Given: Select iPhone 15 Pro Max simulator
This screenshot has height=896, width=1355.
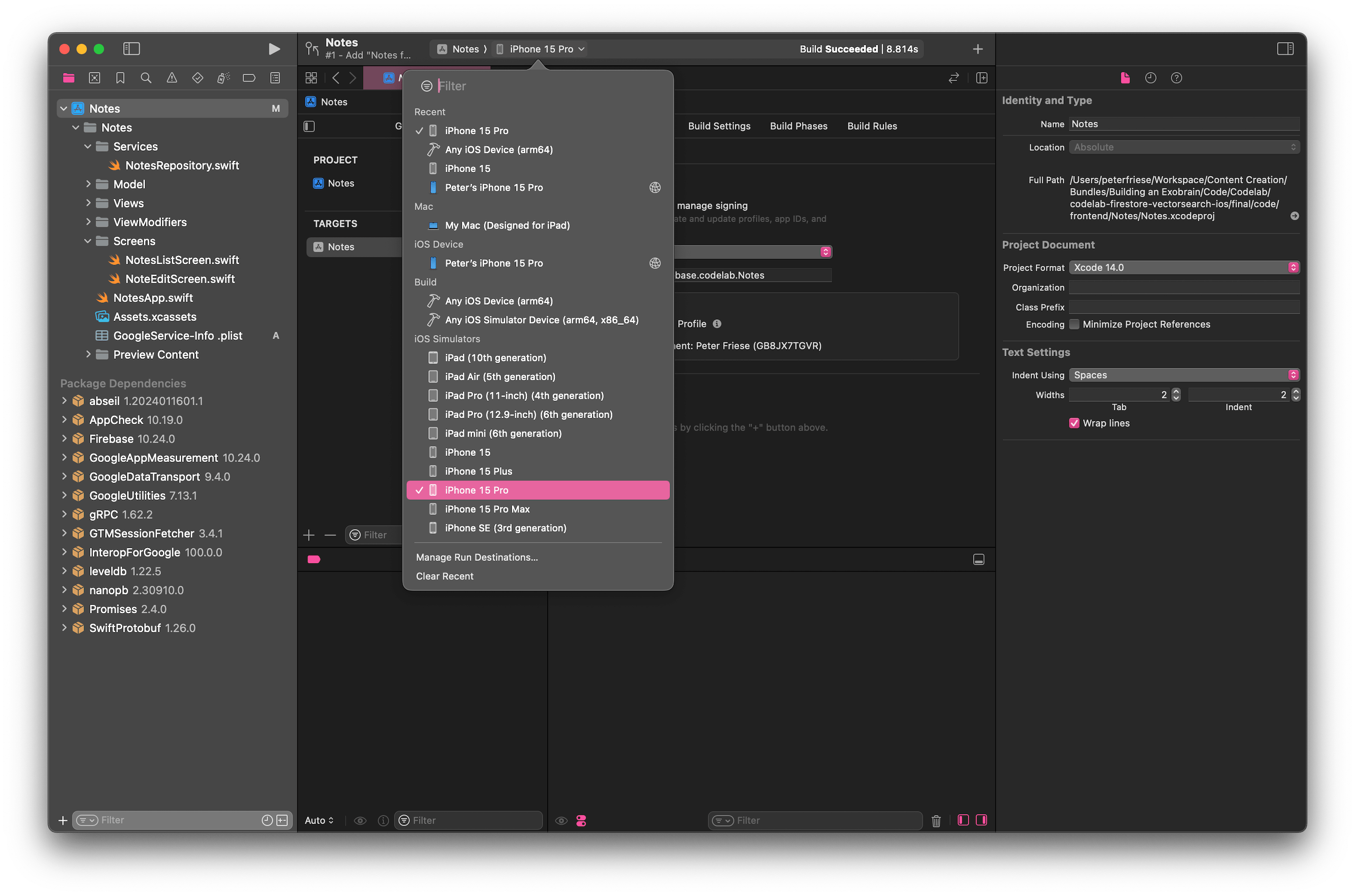Looking at the screenshot, I should [487, 509].
